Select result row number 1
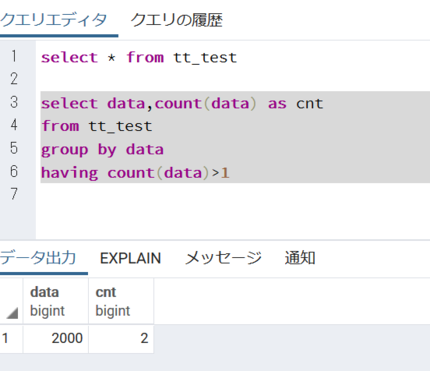This screenshot has width=430, height=371. point(11,339)
